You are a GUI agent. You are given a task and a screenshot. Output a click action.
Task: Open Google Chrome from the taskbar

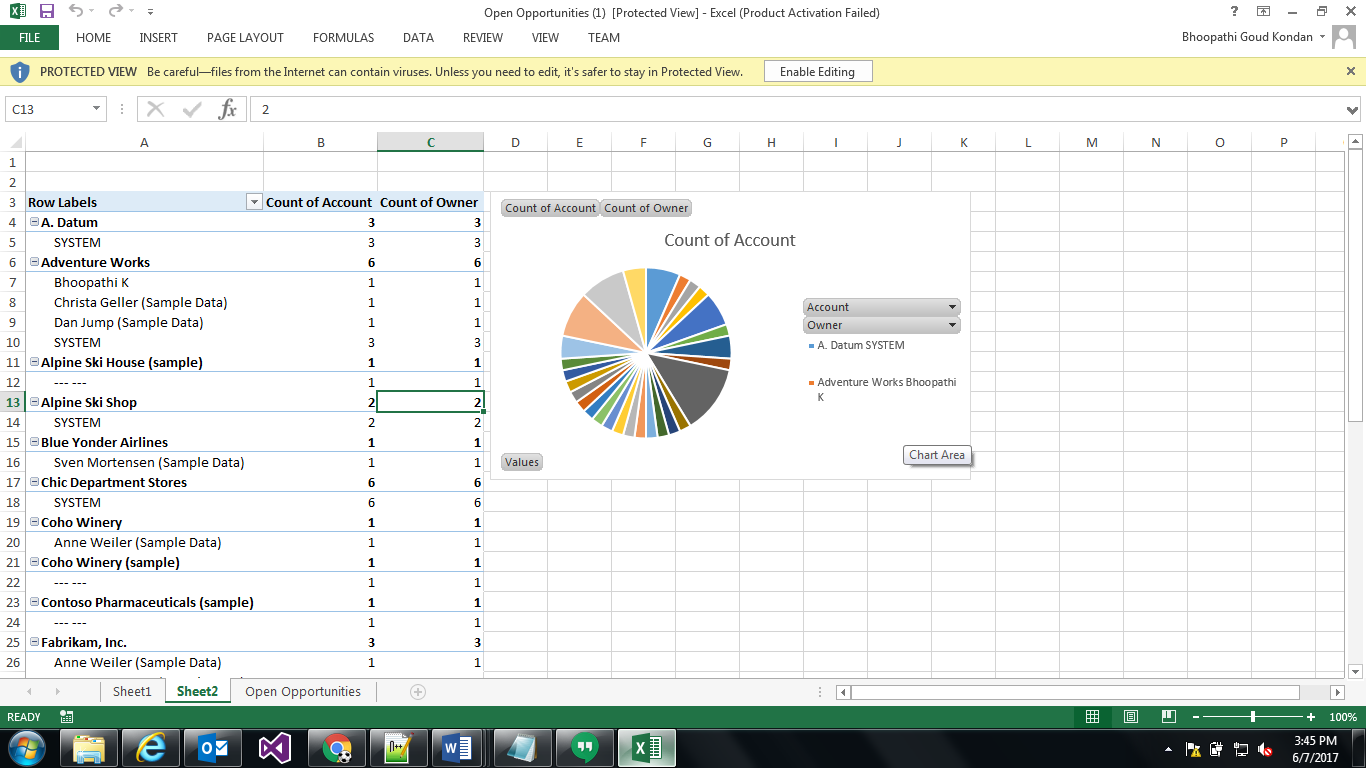(337, 747)
